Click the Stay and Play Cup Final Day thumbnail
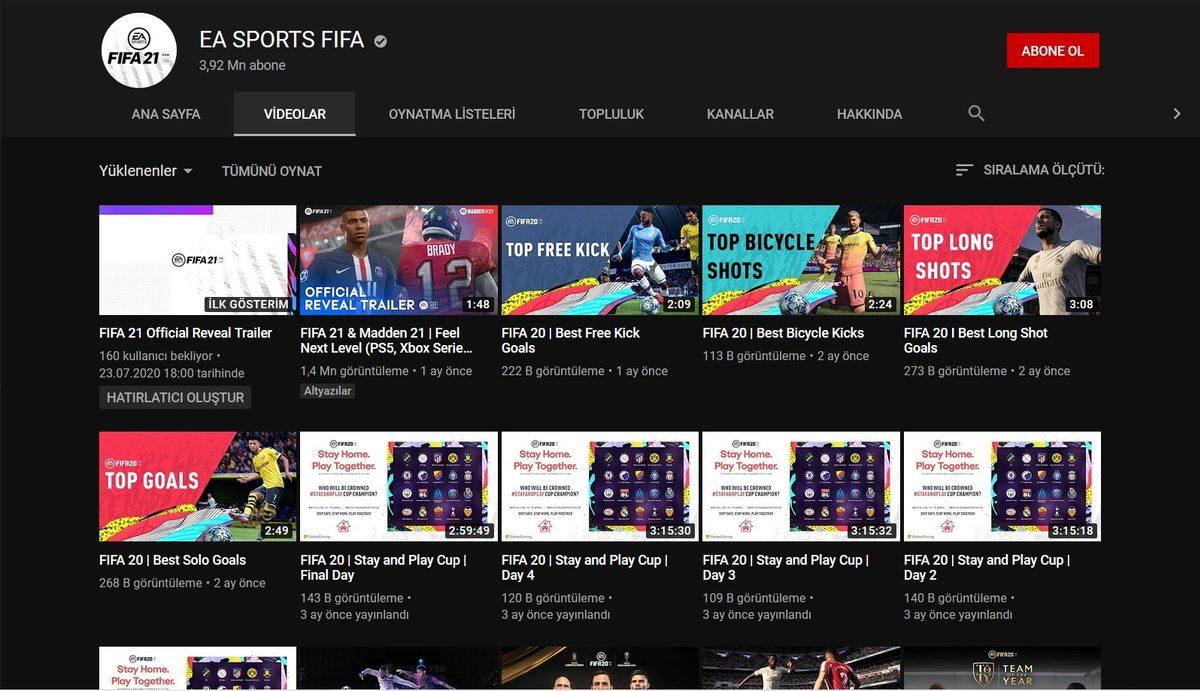This screenshot has width=1200, height=691. 398,486
